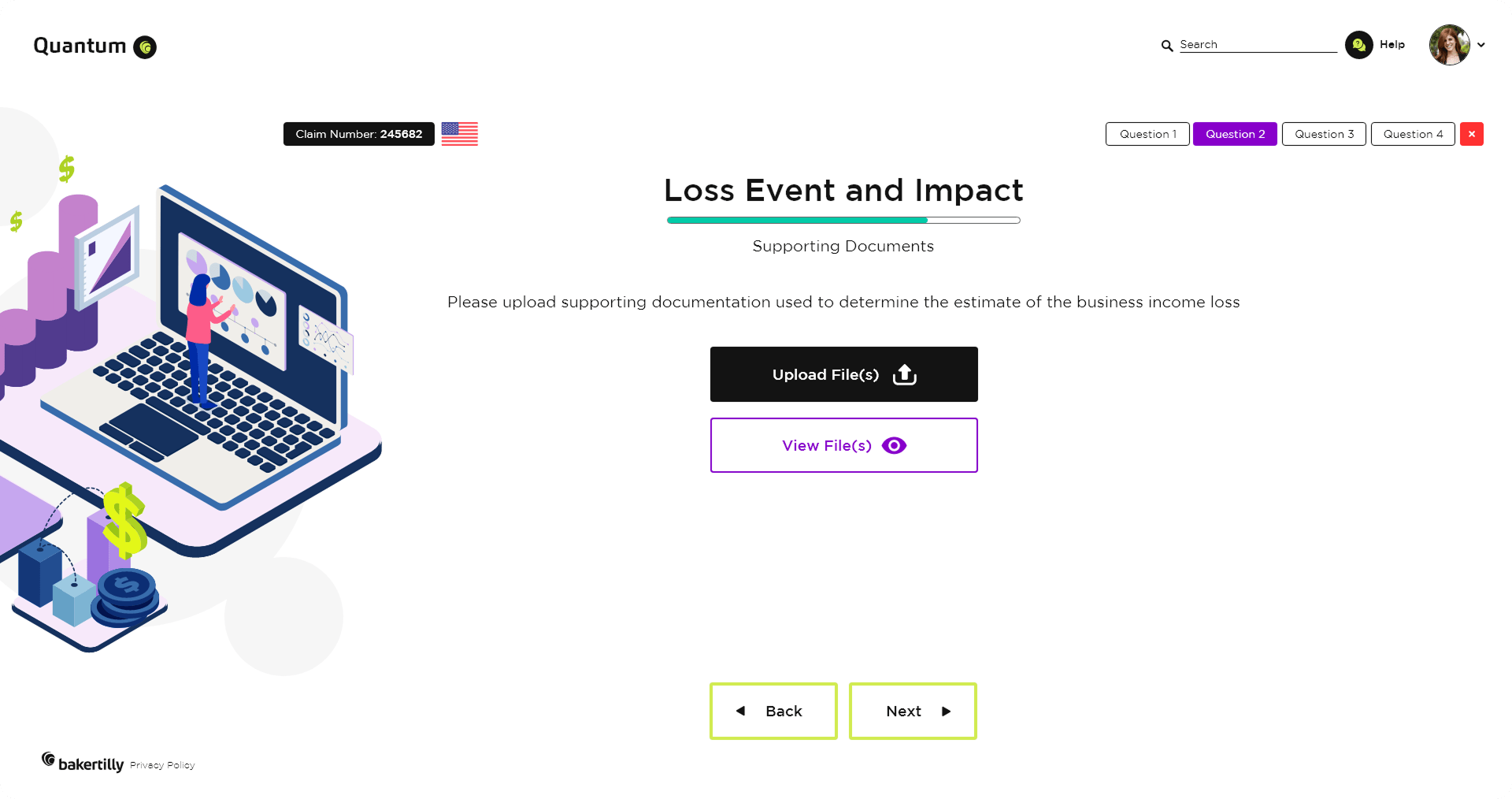Expand the user profile dropdown chevron

pyautogui.click(x=1481, y=45)
